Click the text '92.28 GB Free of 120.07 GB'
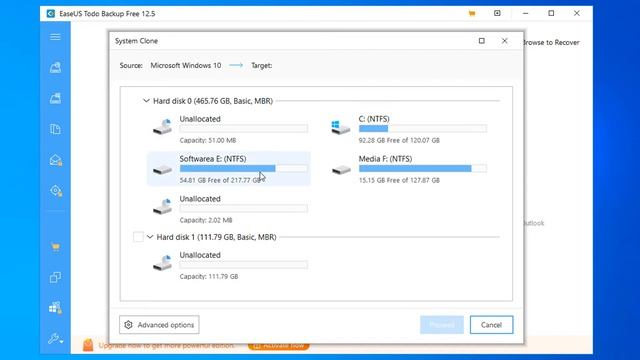 tap(399, 140)
